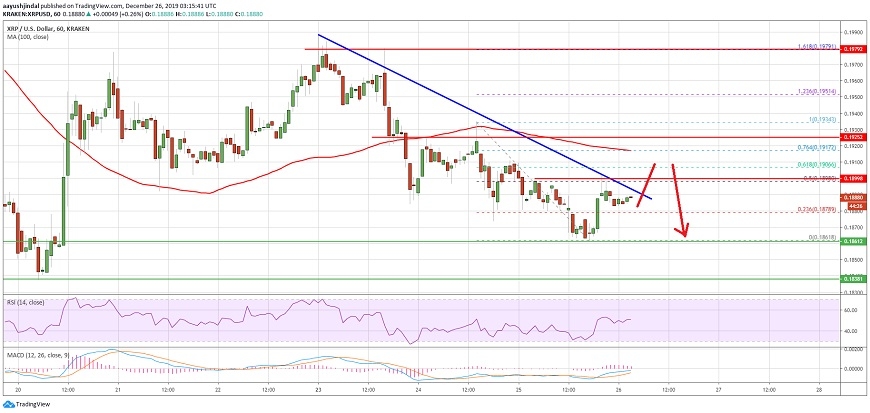Screen dimensions: 870x413
Task: Click the 0.18381 green support label
Action: click(x=853, y=279)
